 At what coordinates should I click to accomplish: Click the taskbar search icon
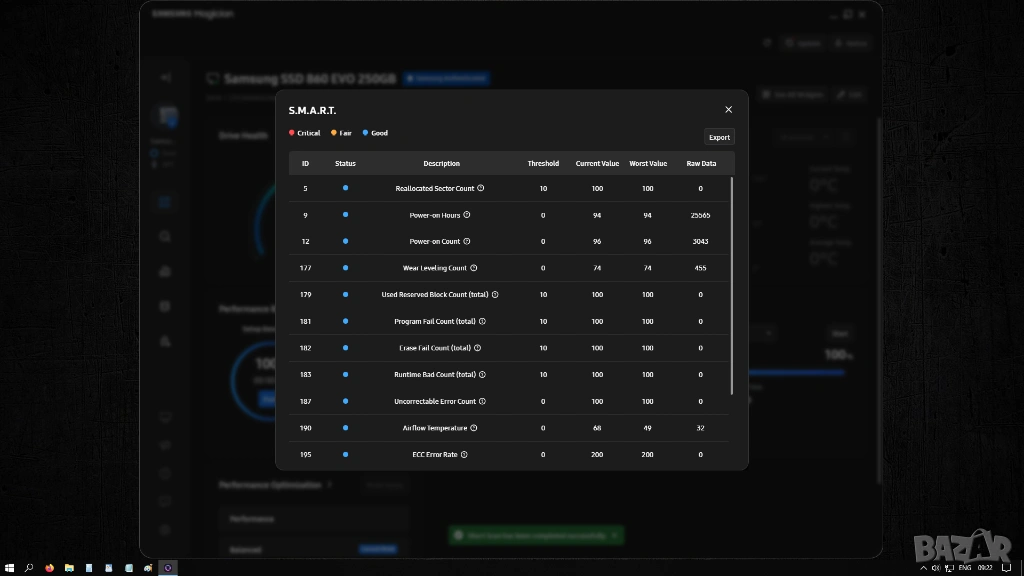point(29,567)
